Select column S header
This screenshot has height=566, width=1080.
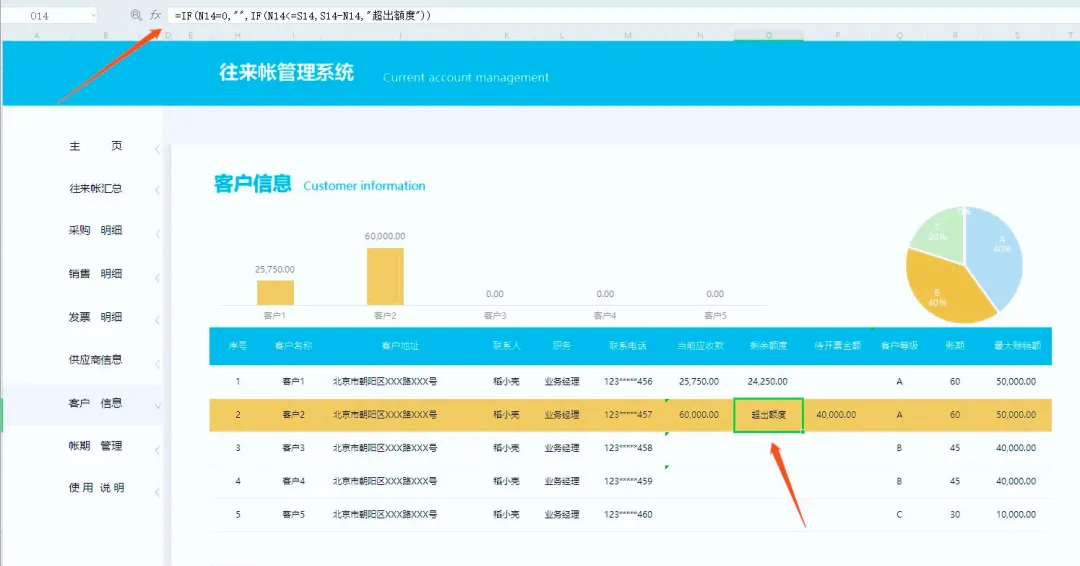[1017, 35]
